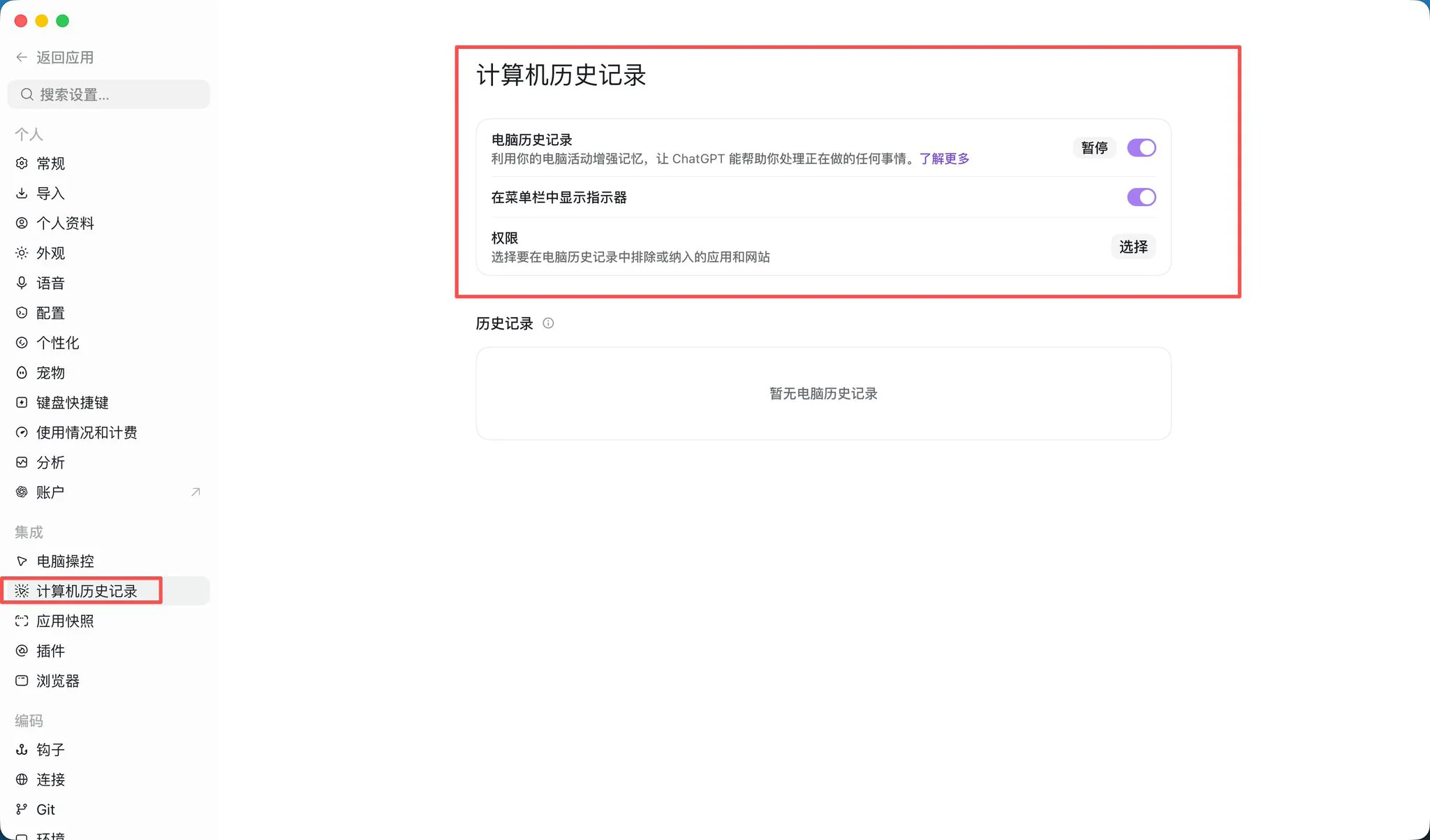Image resolution: width=1430 pixels, height=840 pixels.
Task: Click the icon beside 键盘快捷键
Action: point(22,402)
